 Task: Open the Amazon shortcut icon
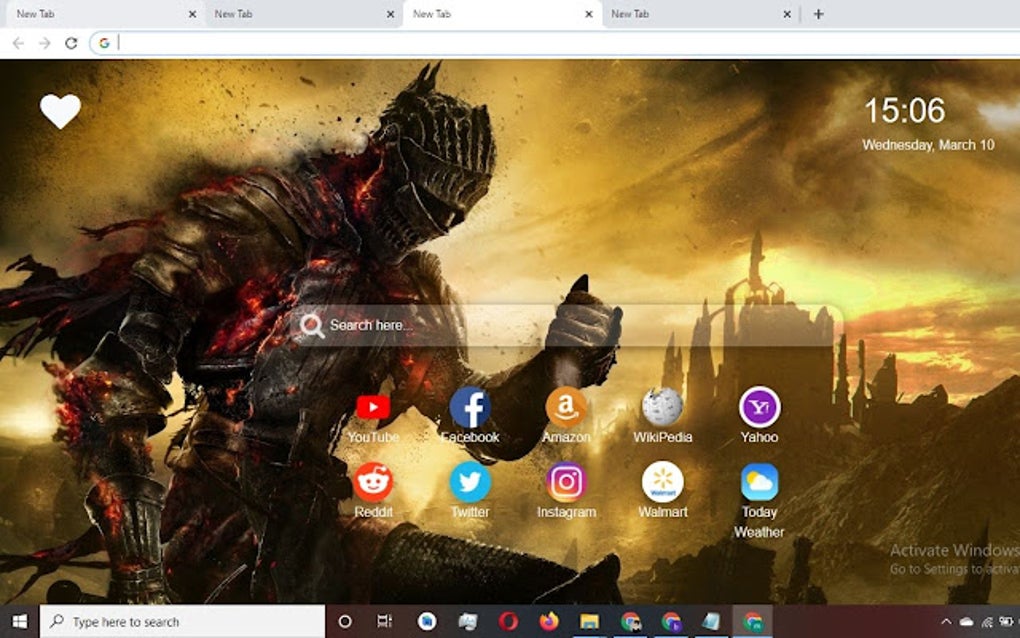tap(566, 407)
